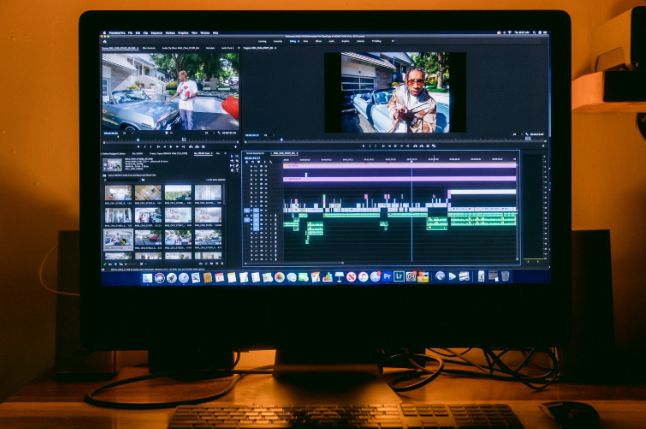
Task: Export frame from the Program monitor
Action: pos(428,146)
